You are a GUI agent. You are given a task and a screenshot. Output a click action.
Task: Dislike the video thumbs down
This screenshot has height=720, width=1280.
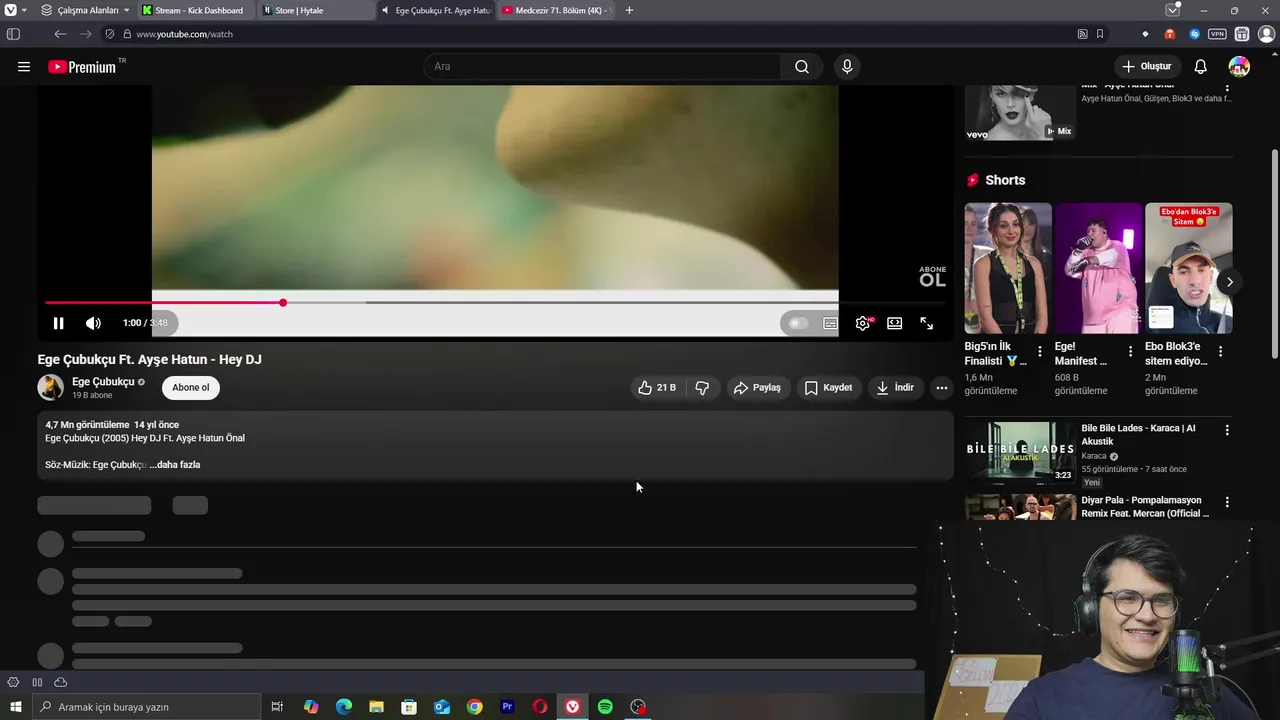click(702, 388)
